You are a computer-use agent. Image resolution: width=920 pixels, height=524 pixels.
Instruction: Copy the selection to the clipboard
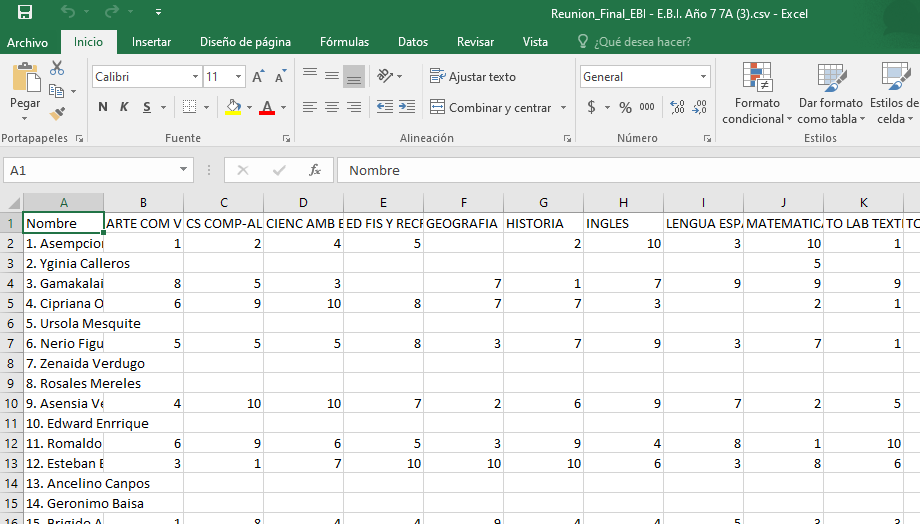tap(56, 91)
